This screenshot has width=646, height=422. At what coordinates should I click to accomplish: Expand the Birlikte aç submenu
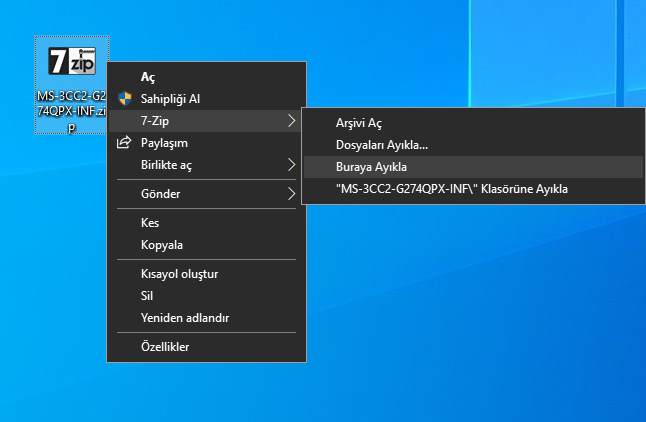click(x=206, y=165)
